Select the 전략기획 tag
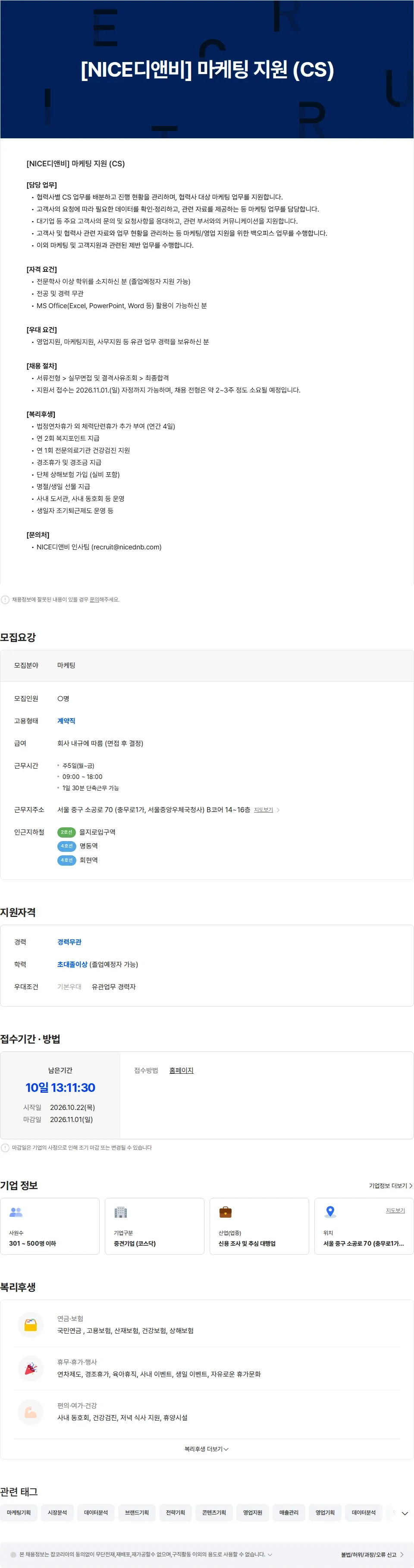 tap(176, 1512)
